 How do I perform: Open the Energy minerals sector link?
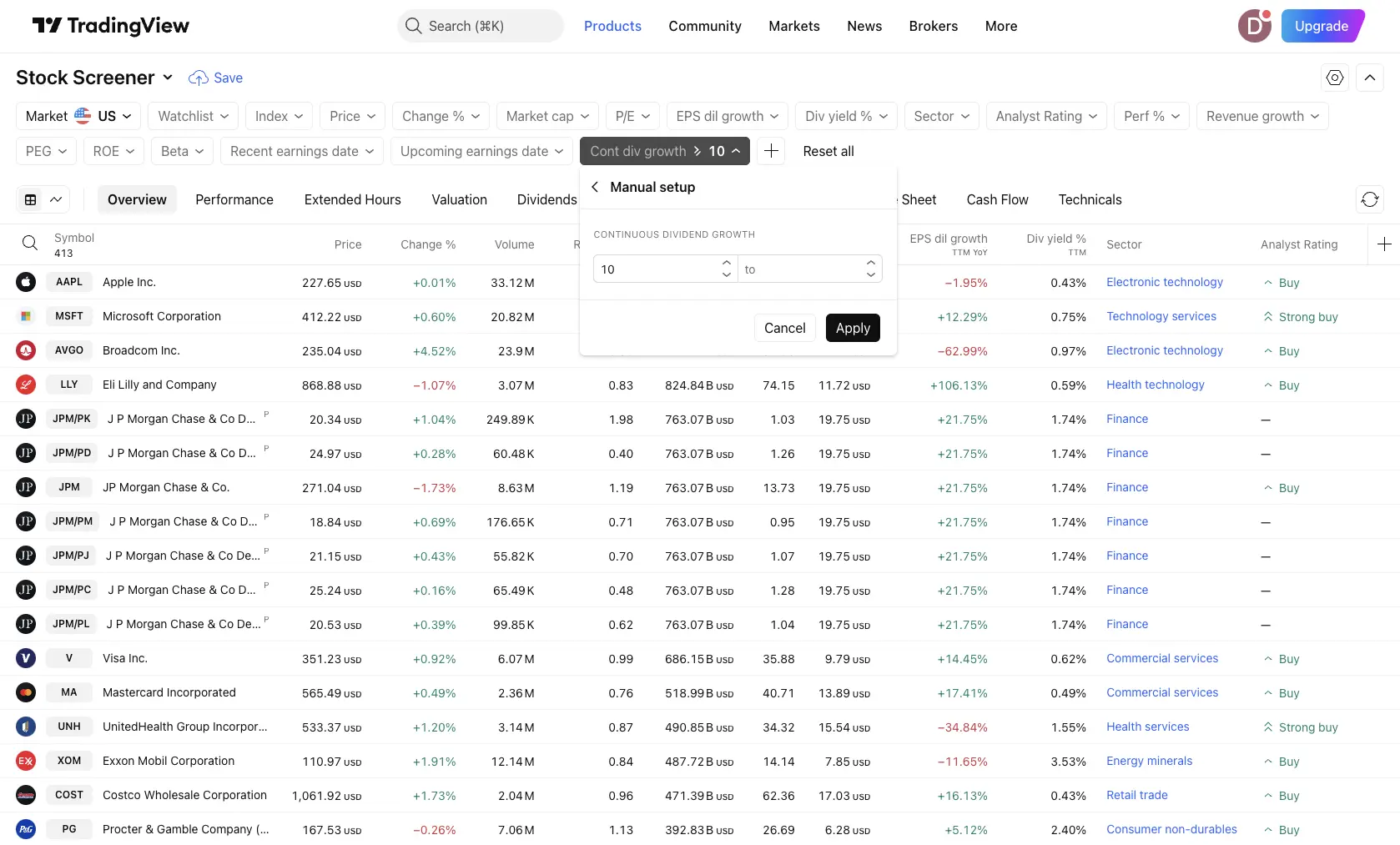click(1149, 761)
